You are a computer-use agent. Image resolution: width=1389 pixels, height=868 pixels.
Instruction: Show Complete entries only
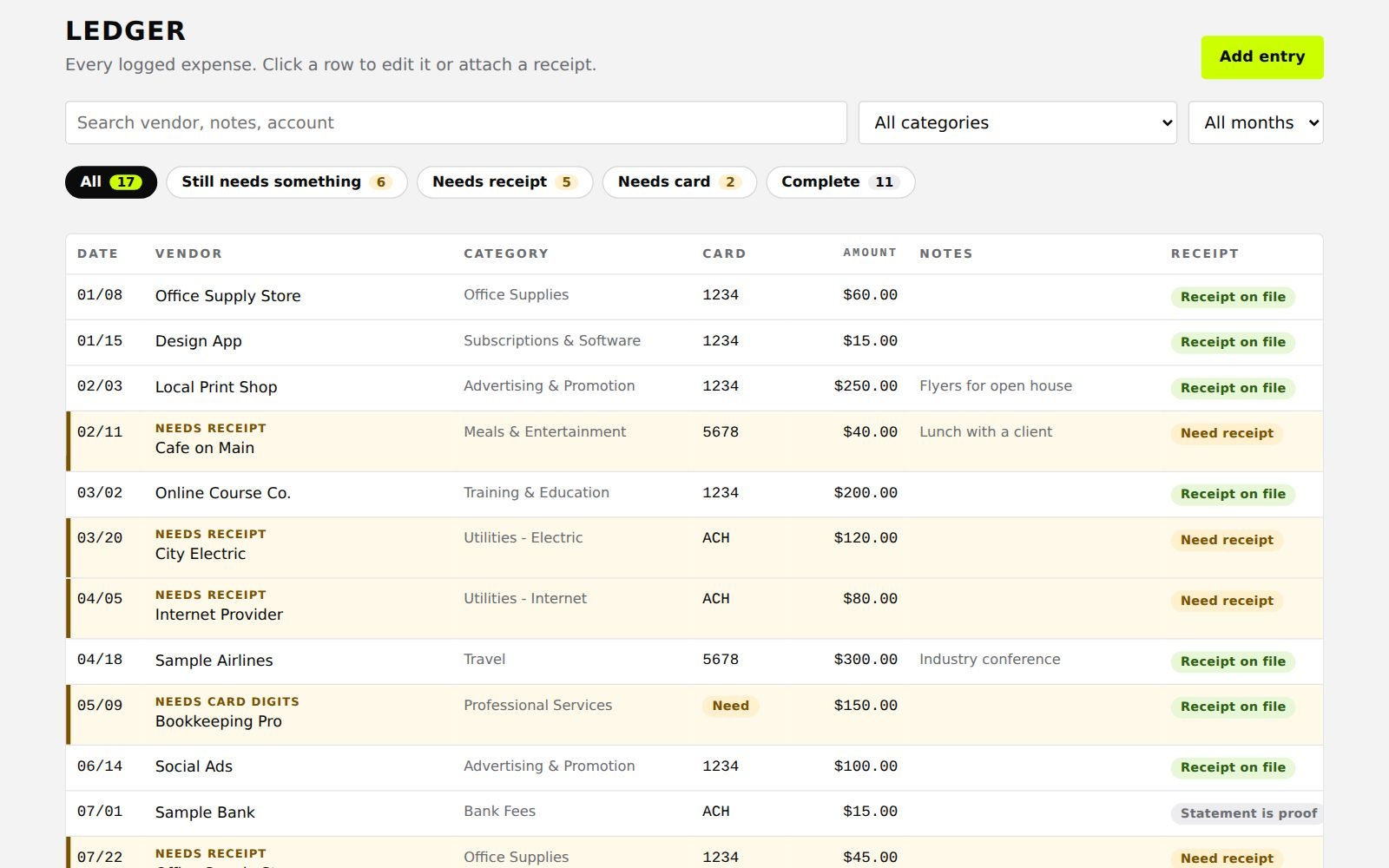point(839,182)
